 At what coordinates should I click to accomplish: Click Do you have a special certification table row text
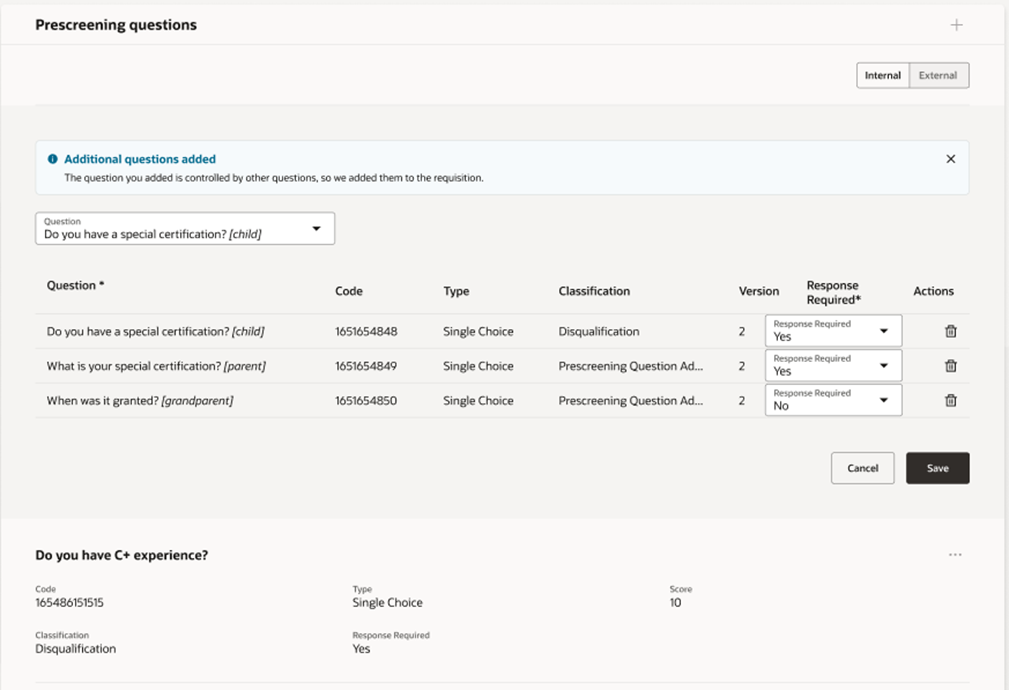point(155,331)
